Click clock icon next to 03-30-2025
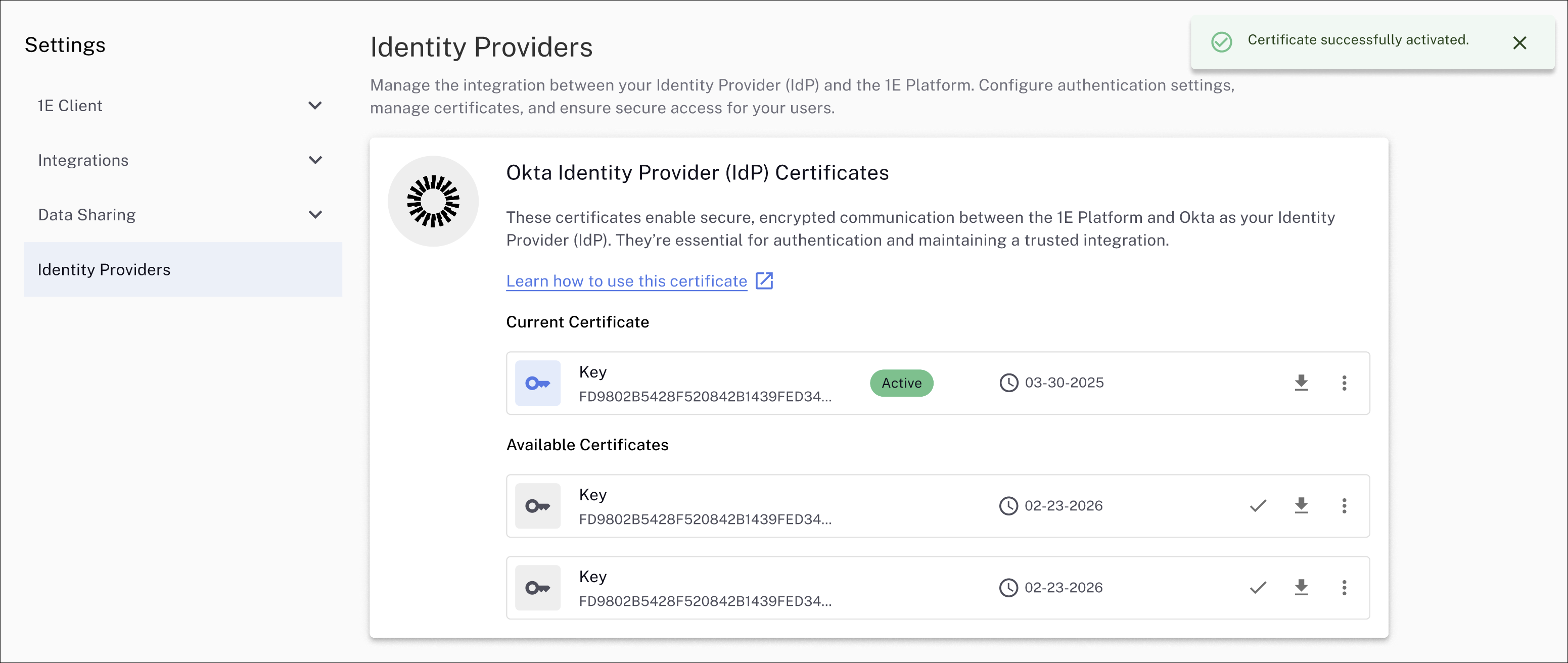 (1008, 383)
